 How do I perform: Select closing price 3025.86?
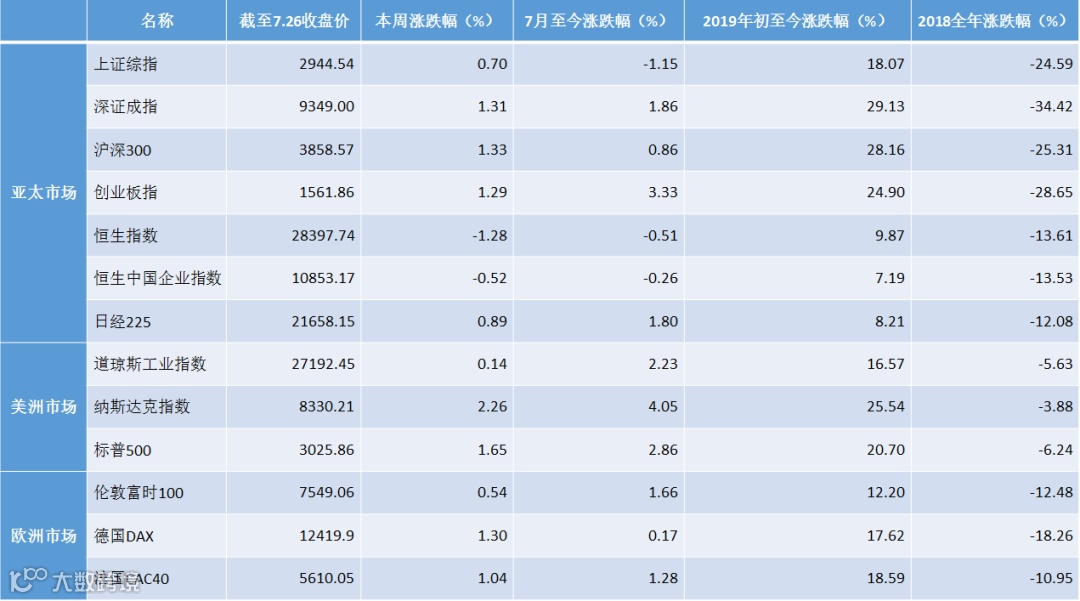click(x=326, y=450)
